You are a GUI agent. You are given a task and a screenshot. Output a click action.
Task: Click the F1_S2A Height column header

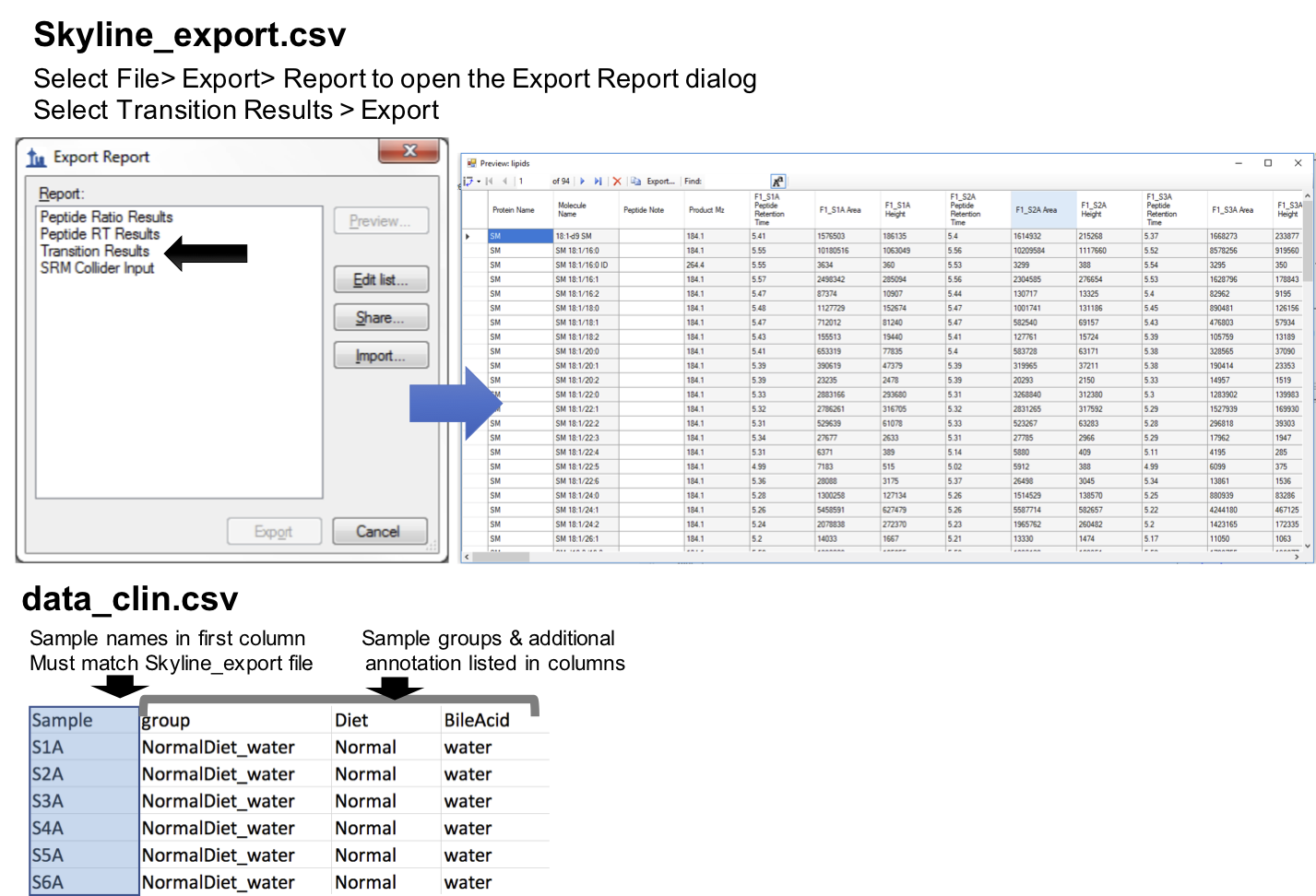(x=1109, y=210)
